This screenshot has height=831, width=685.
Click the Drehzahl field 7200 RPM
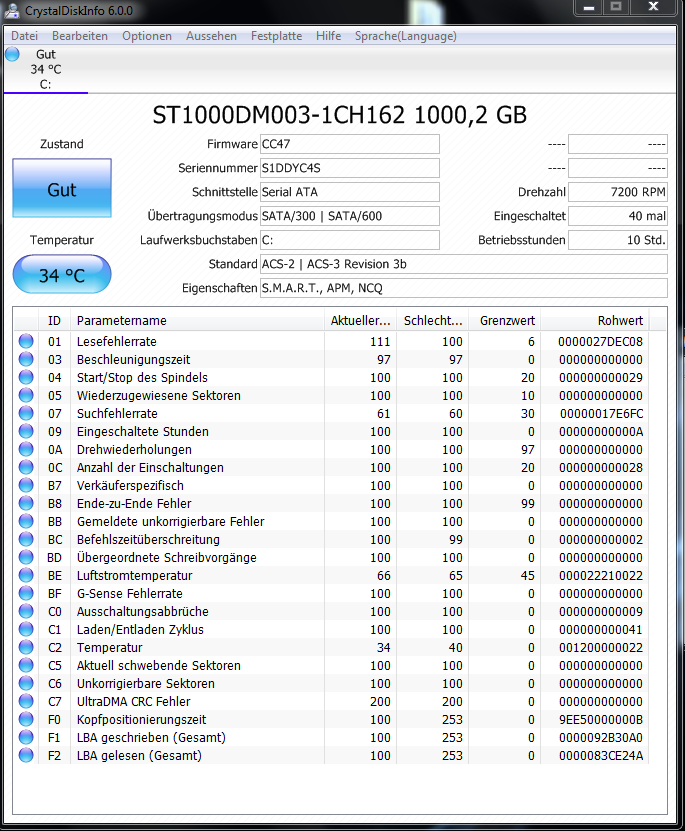[618, 192]
